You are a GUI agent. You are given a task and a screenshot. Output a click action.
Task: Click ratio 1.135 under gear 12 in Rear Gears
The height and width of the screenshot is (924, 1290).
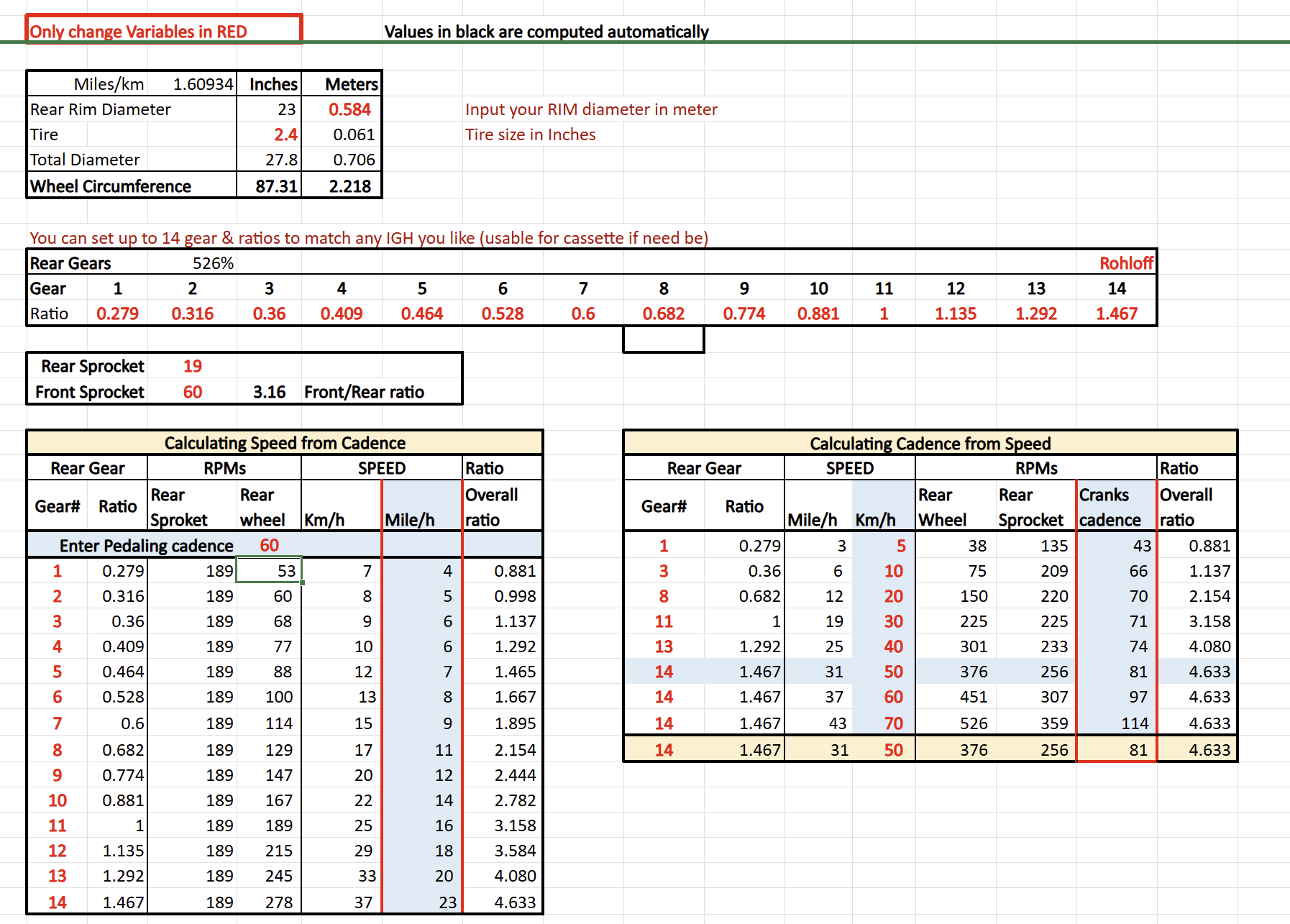955,314
